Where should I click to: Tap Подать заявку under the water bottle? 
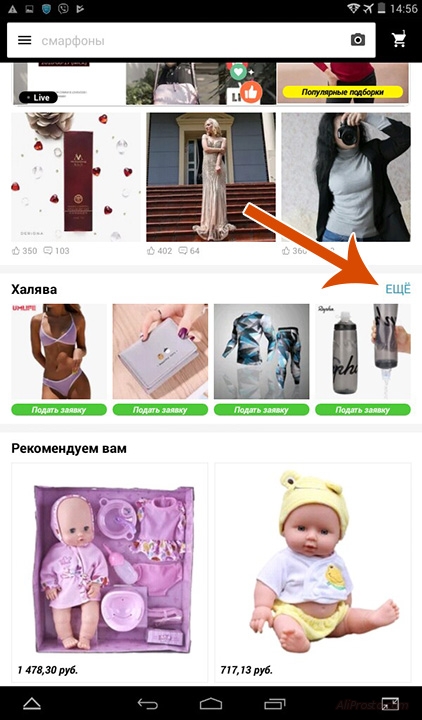[x=363, y=410]
